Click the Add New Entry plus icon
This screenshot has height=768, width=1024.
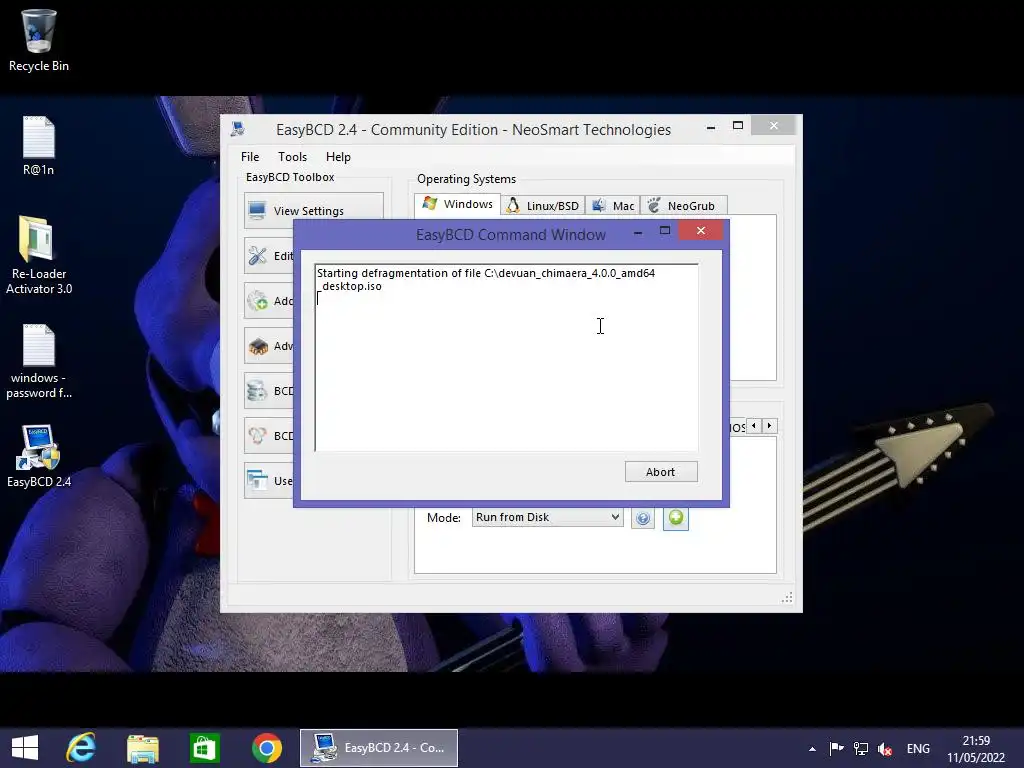click(x=257, y=300)
